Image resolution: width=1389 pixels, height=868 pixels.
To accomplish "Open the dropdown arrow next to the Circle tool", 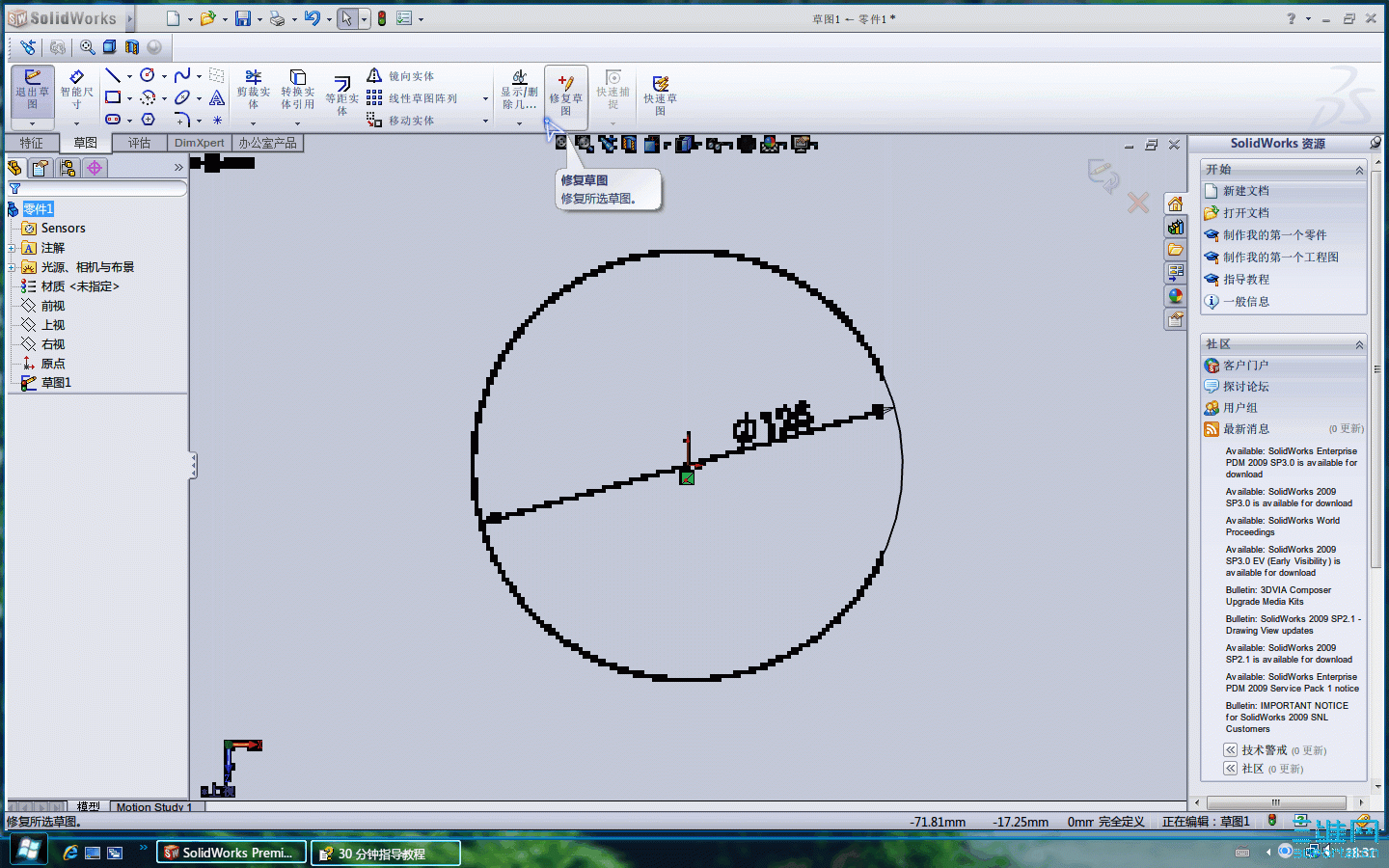I will [x=164, y=76].
